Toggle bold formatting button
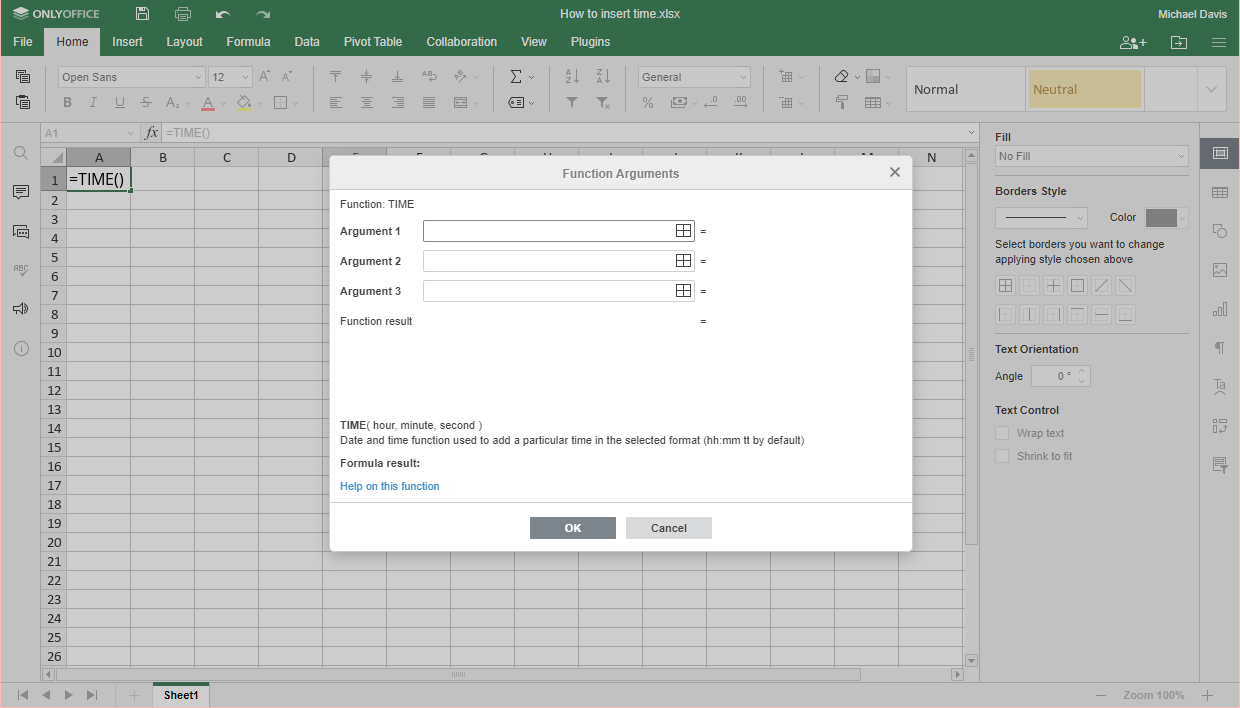Image resolution: width=1240 pixels, height=708 pixels. [67, 102]
